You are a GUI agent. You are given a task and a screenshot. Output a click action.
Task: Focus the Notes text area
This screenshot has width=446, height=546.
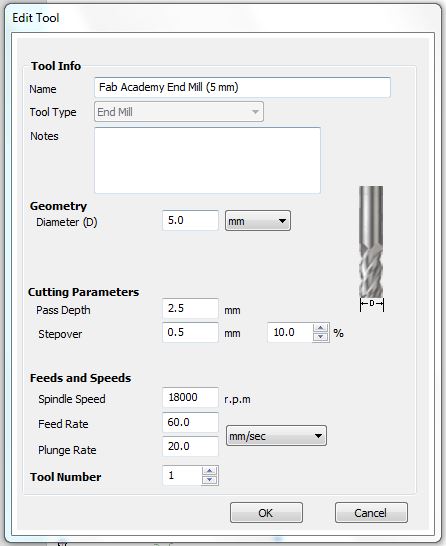pos(208,160)
